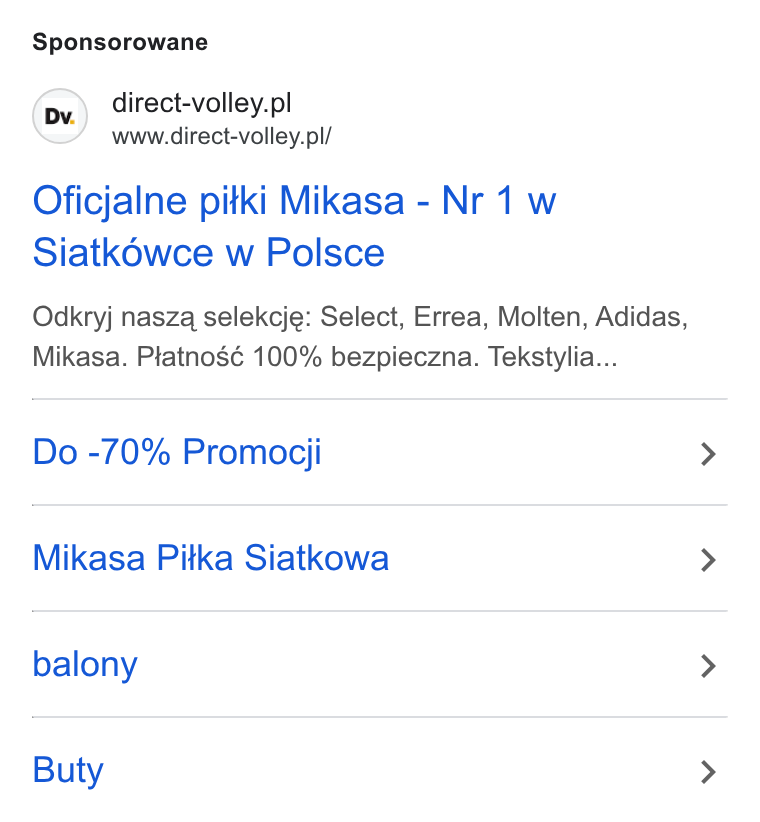Screen dimensions: 760x822
Task: Tap the empty area of the Buty row
Action: coord(404,771)
